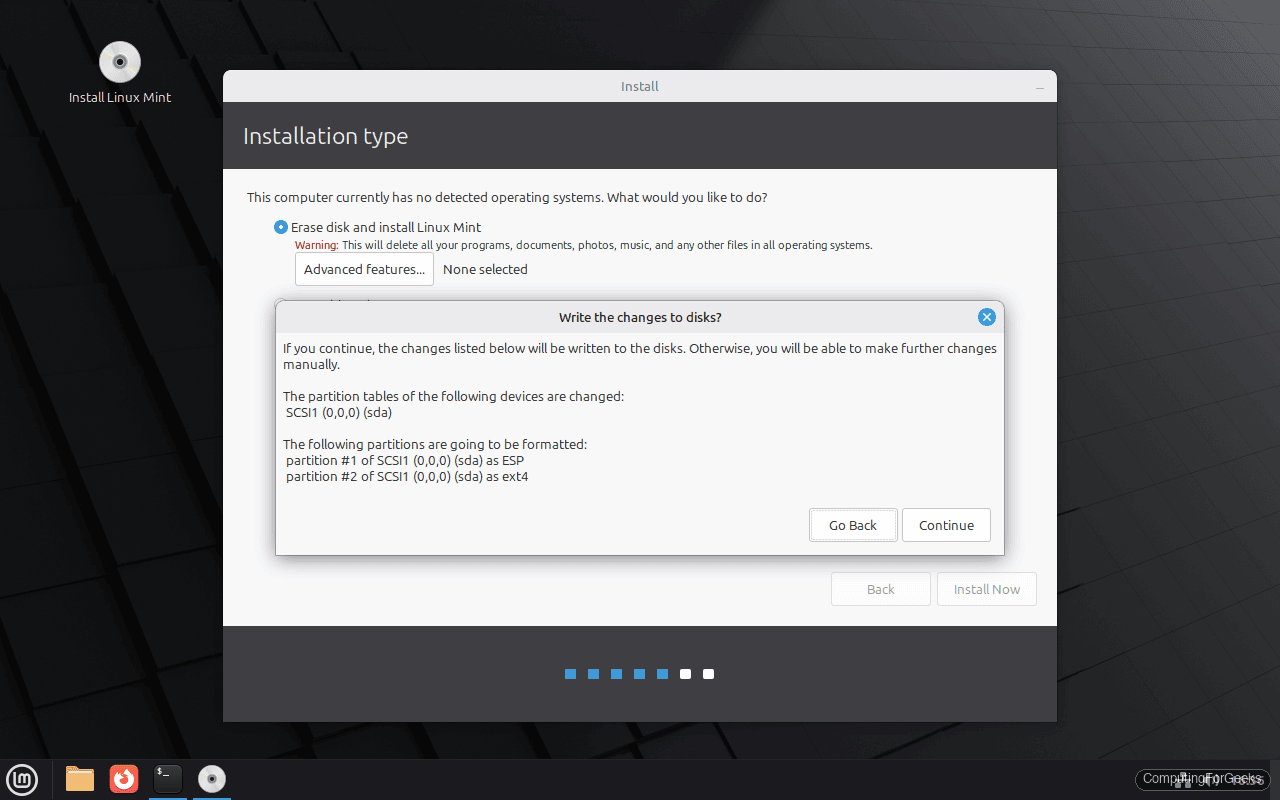Focus the installer via the CD taskbar icon
The image size is (1280, 800).
click(x=211, y=779)
